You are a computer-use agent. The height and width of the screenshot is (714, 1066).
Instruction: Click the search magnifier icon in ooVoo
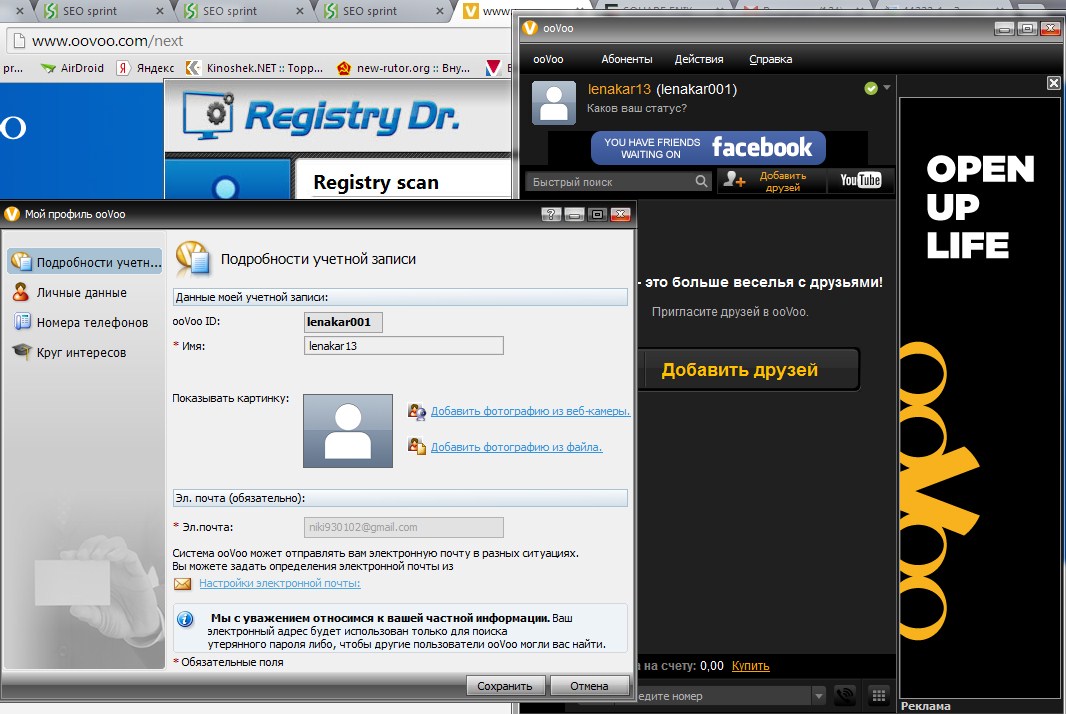(702, 181)
